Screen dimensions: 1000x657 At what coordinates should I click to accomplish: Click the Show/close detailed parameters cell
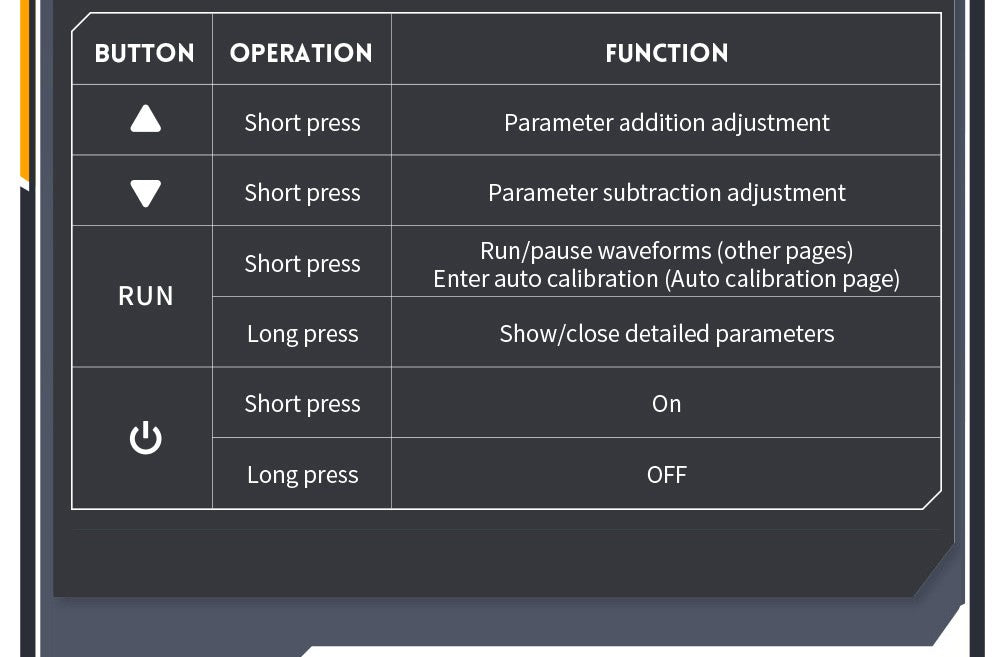coord(666,334)
